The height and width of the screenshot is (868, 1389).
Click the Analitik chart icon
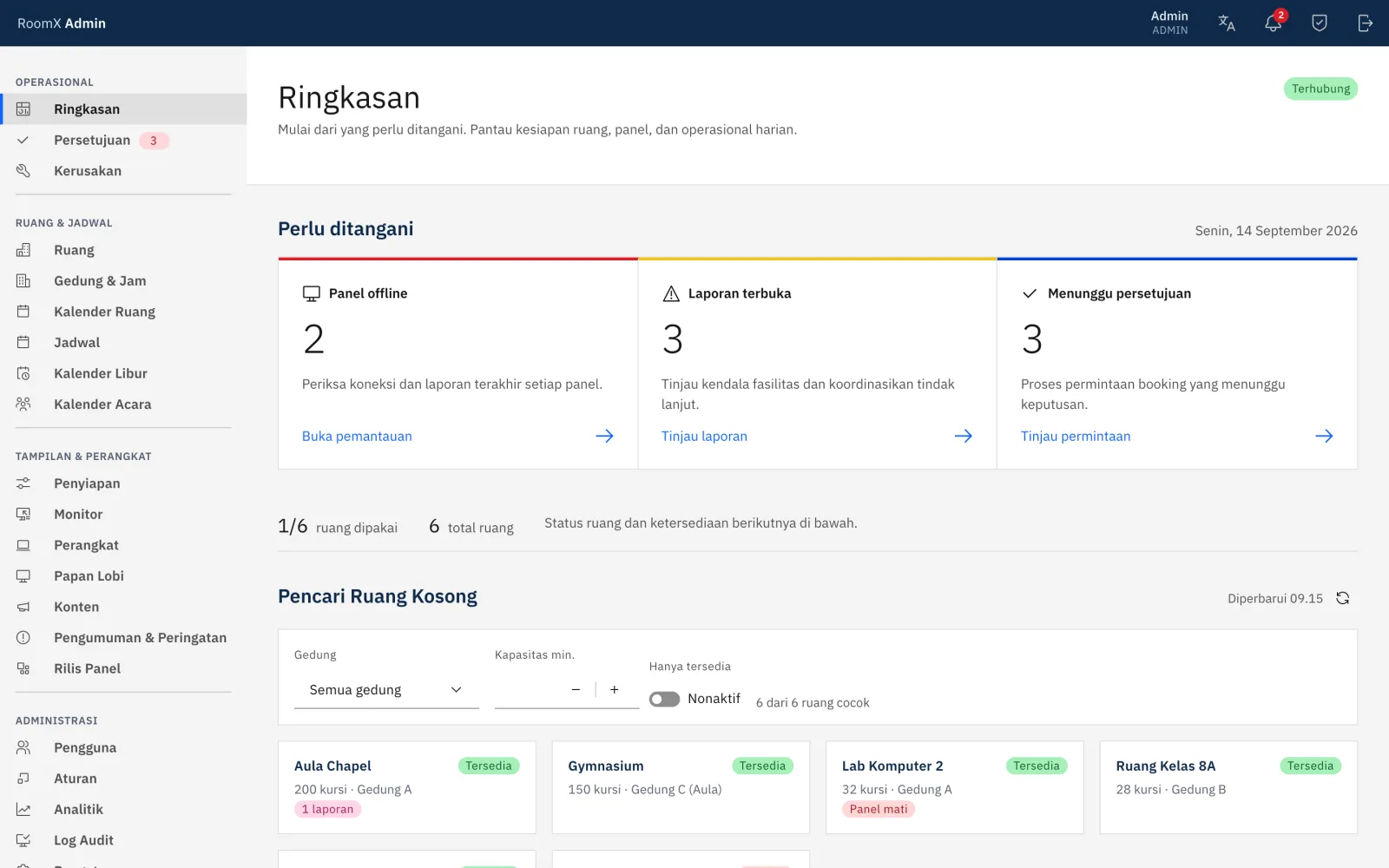23,810
